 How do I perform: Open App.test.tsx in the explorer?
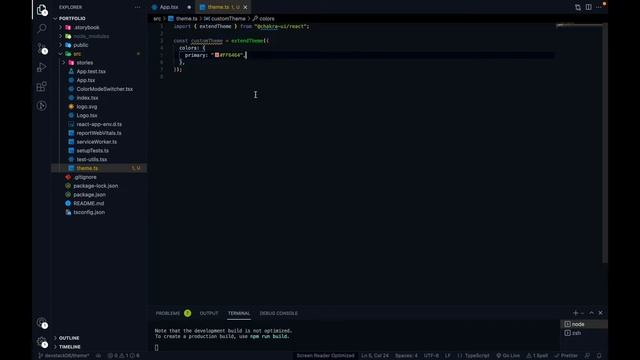click(91, 71)
